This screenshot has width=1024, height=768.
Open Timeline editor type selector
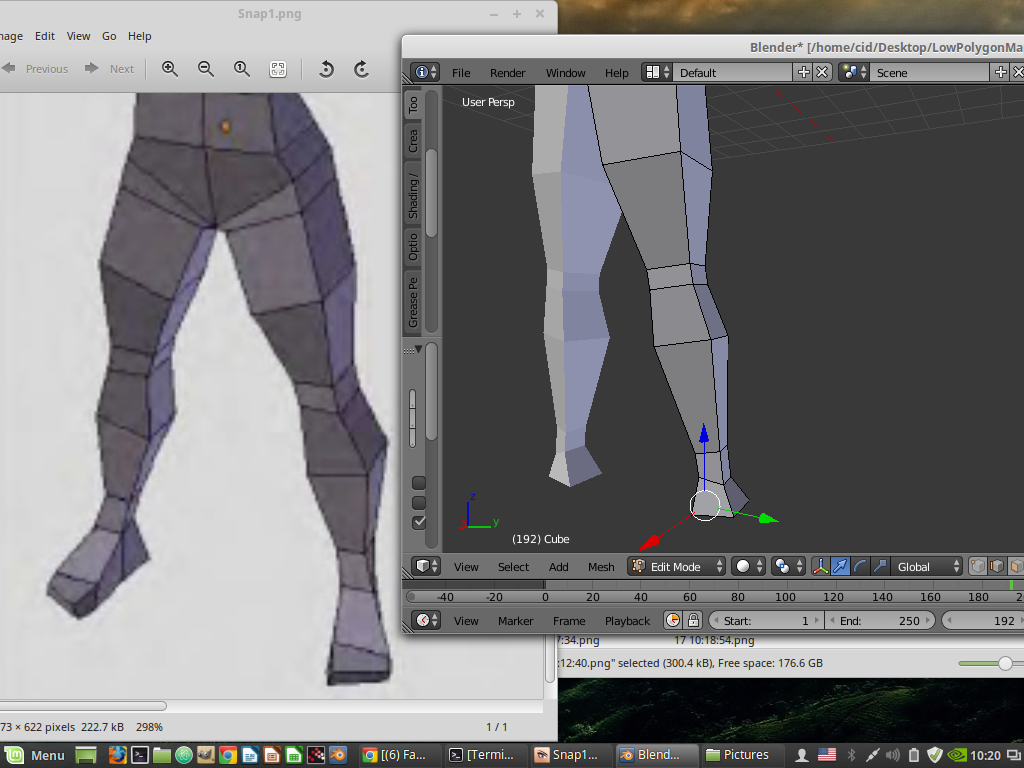click(x=425, y=620)
